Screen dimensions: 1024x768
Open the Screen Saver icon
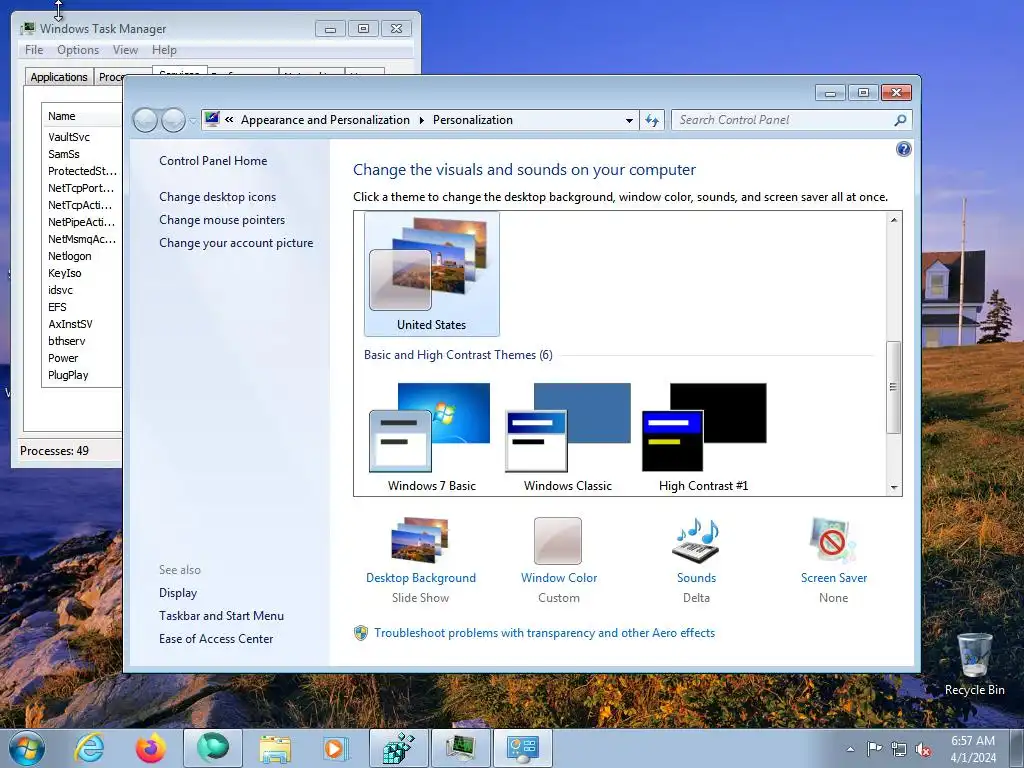point(833,541)
